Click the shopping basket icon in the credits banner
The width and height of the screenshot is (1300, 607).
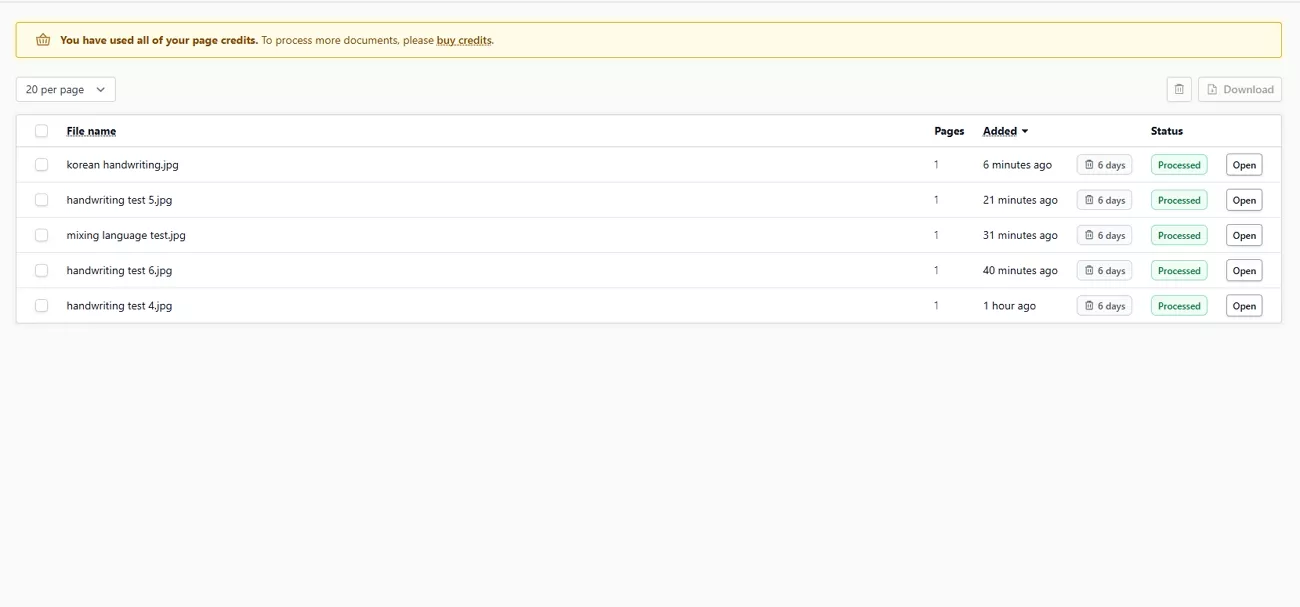43,40
